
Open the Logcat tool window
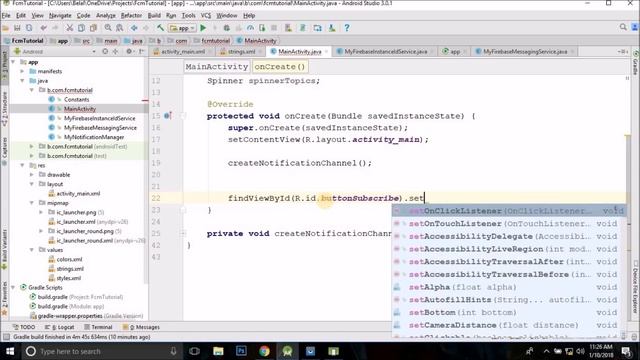coord(60,327)
